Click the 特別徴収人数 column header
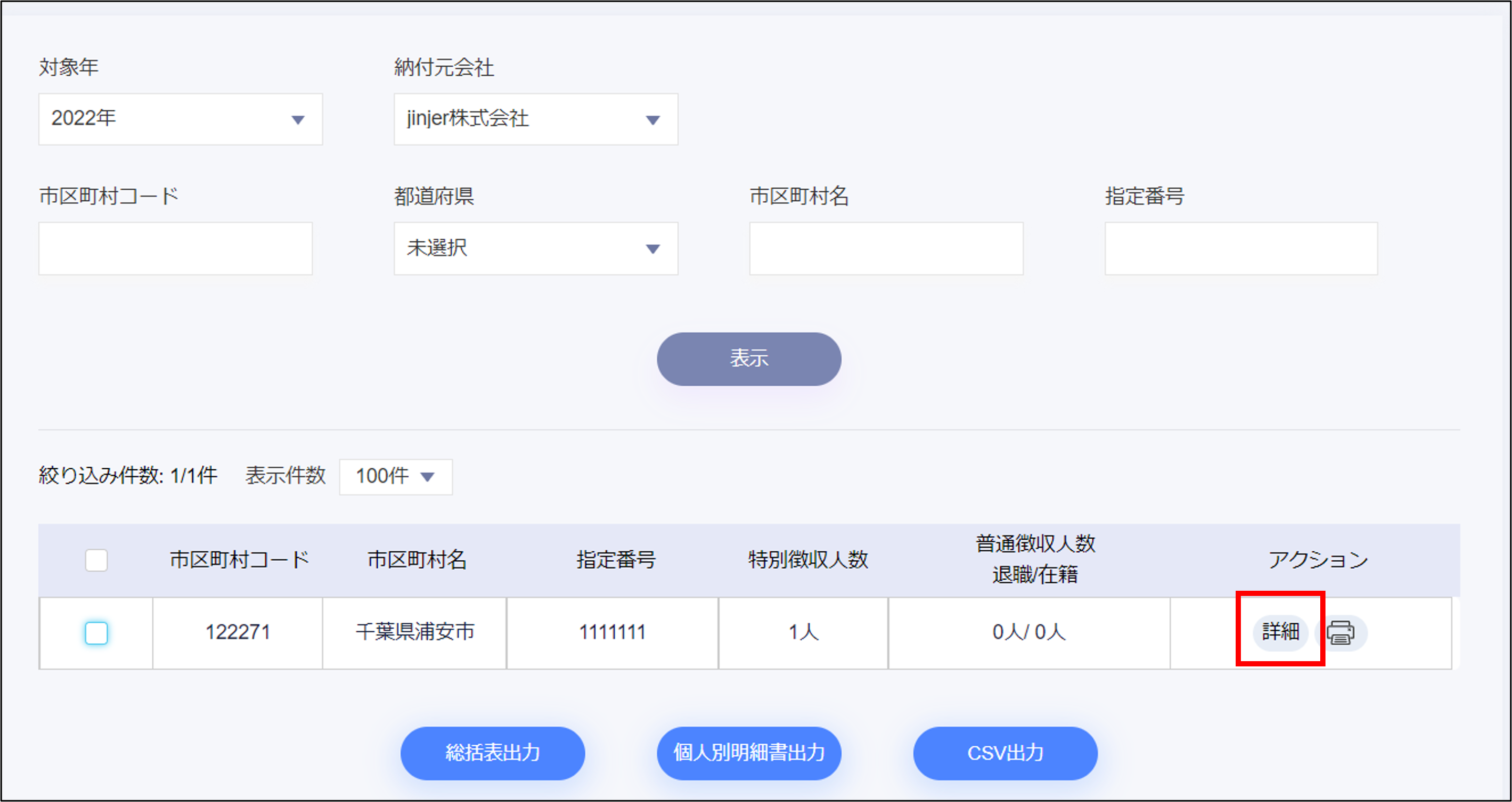 [x=807, y=560]
